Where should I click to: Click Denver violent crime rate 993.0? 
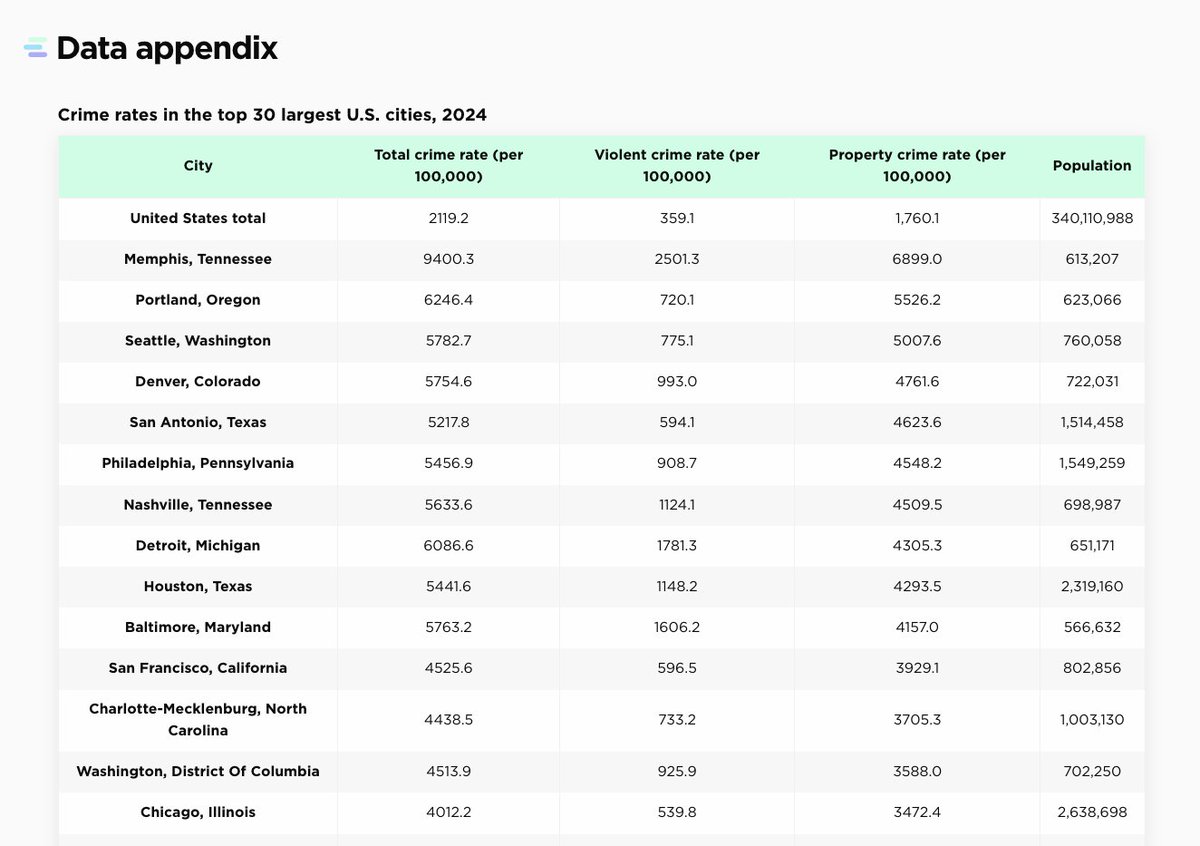[x=677, y=382]
